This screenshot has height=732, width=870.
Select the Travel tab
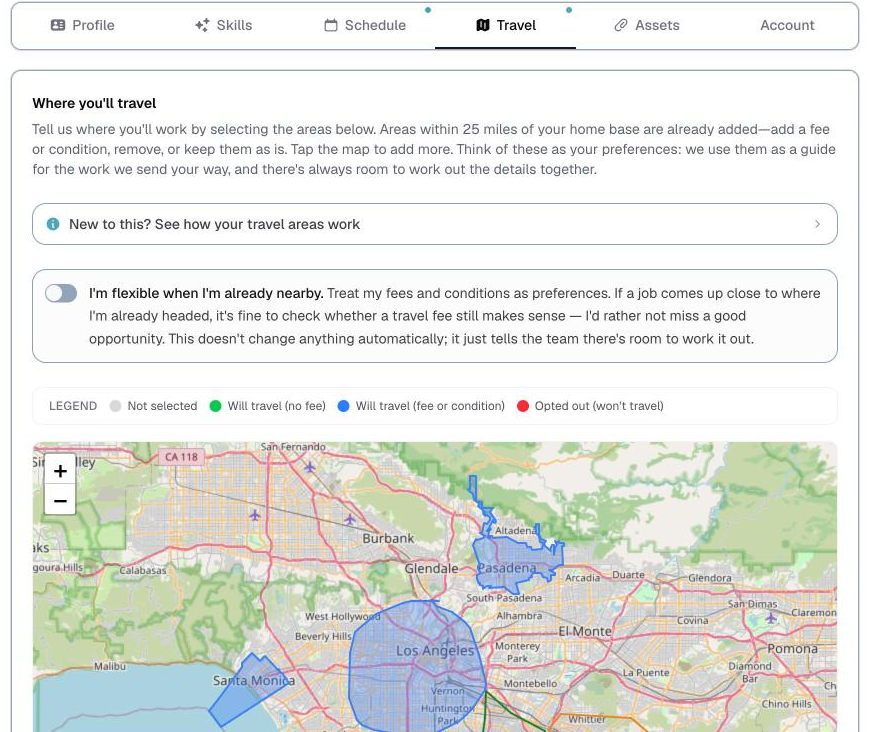[505, 25]
